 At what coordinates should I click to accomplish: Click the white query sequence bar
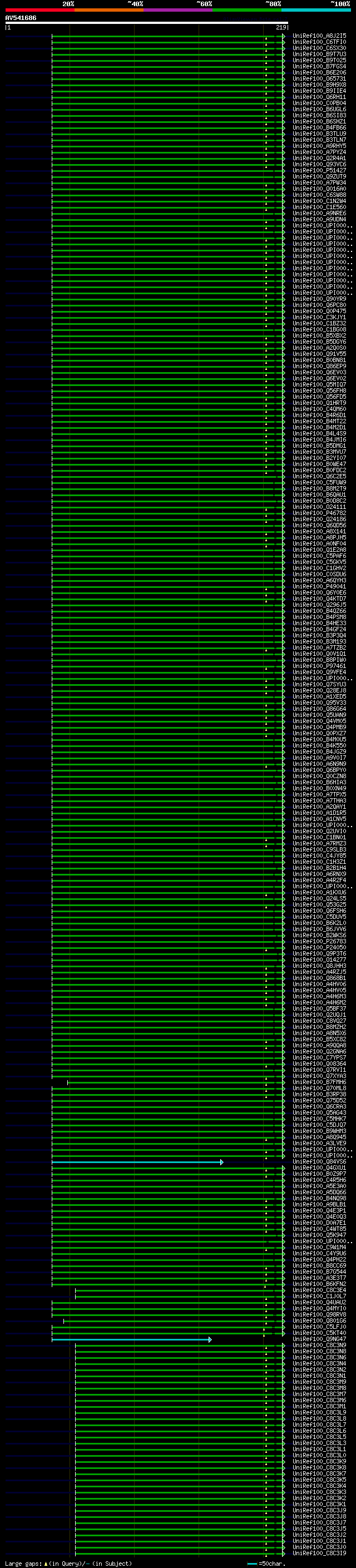pos(147,22)
